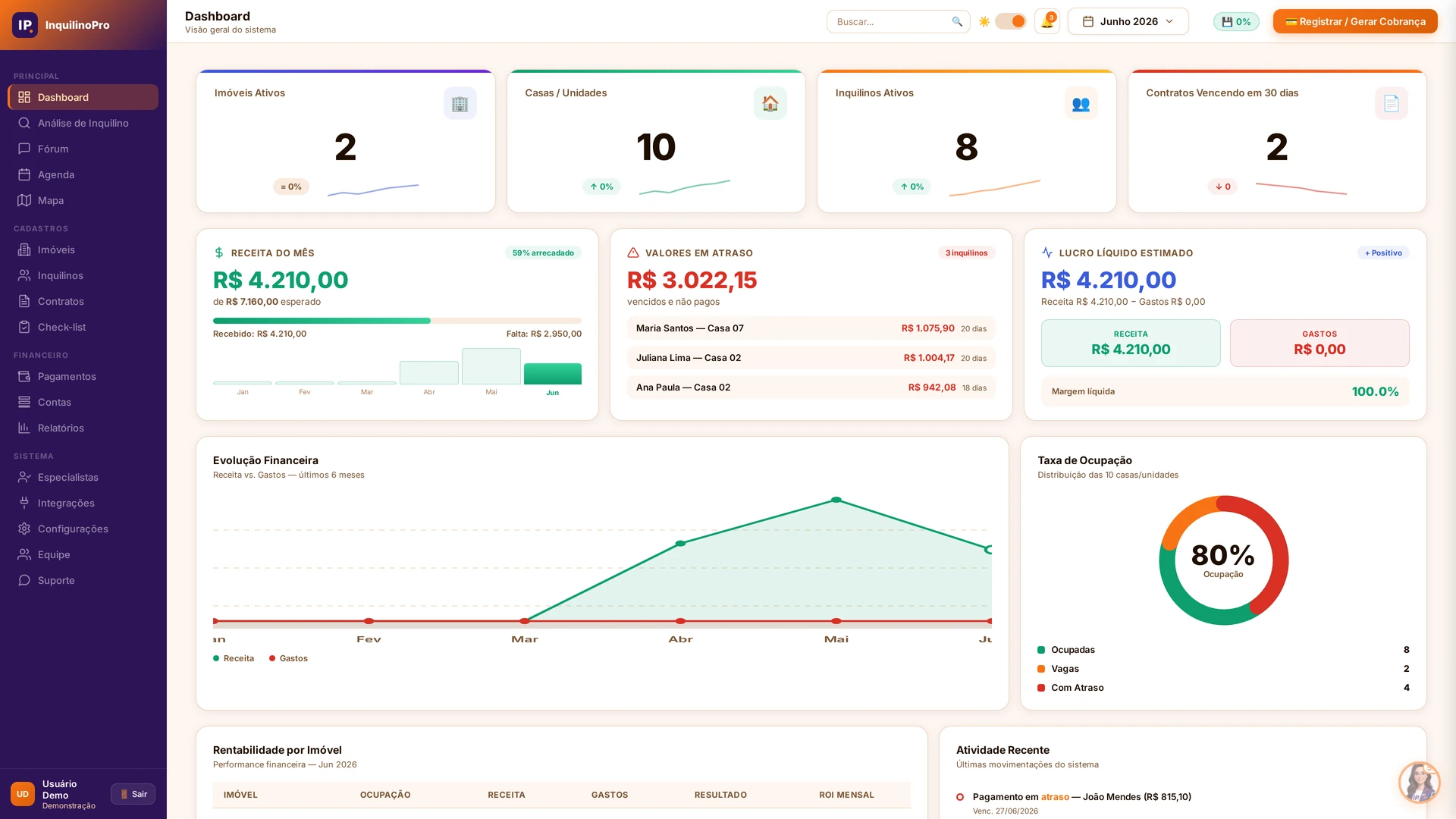Open the Mapa sidebar item
This screenshot has width=1456, height=819.
(83, 200)
